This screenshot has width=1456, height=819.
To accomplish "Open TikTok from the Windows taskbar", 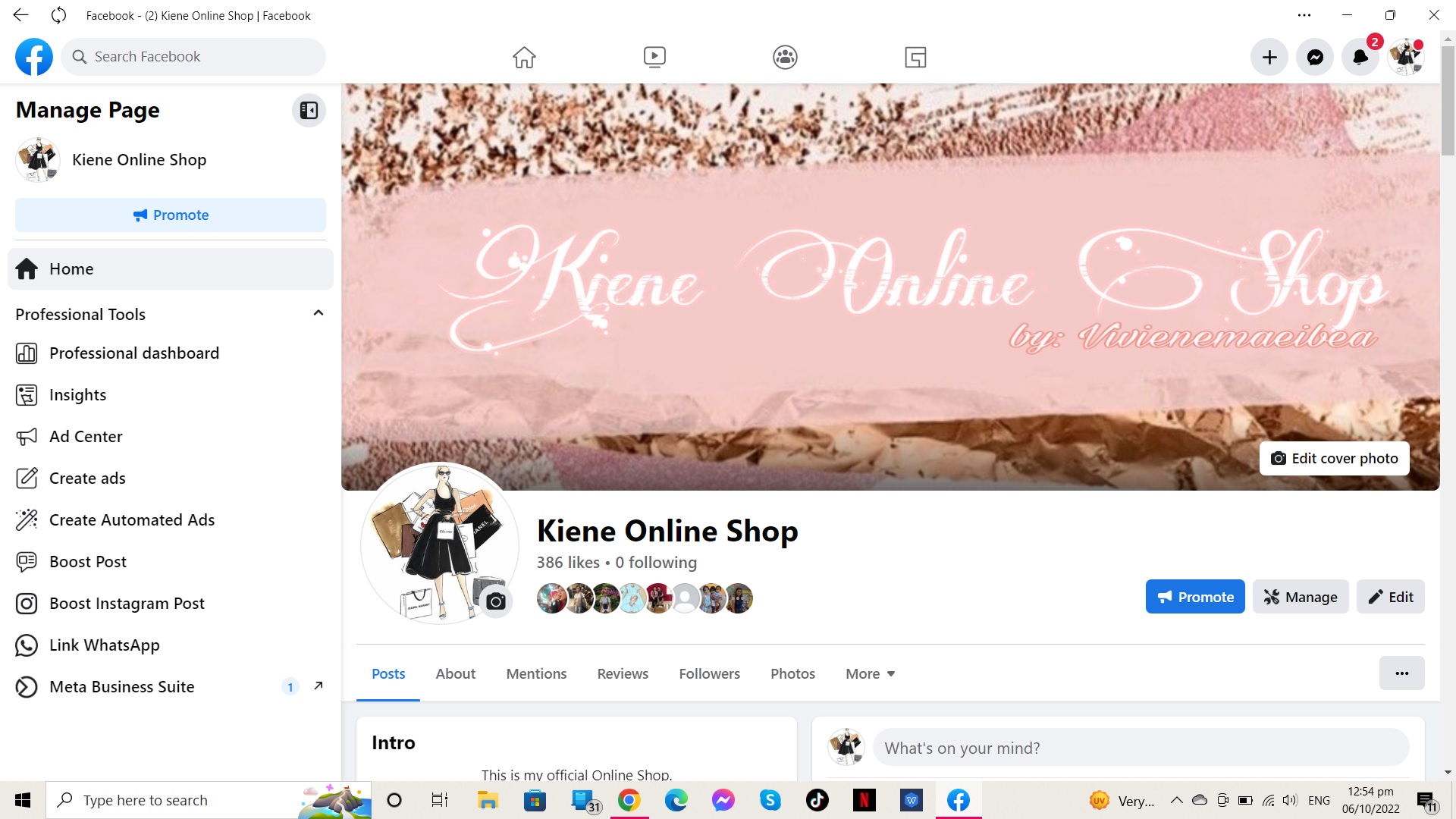I will click(x=817, y=800).
